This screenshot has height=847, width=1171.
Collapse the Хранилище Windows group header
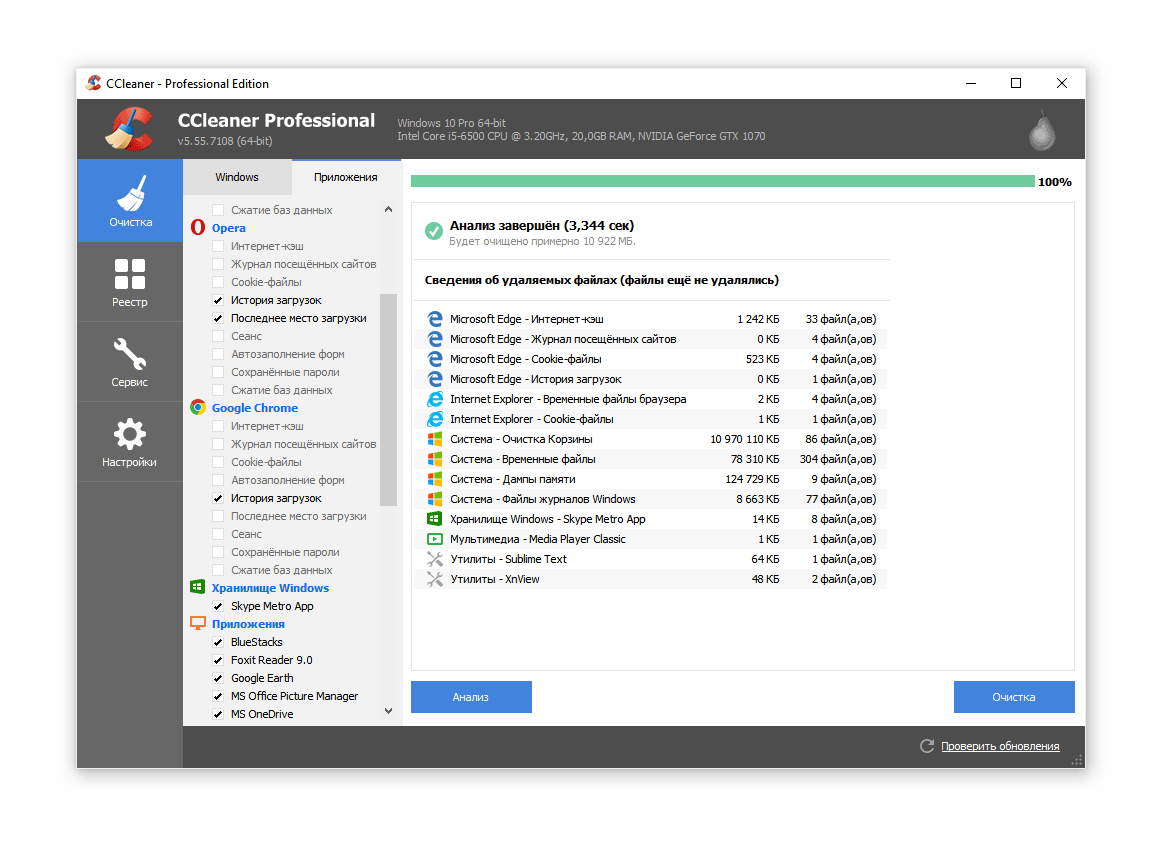pyautogui.click(x=270, y=588)
